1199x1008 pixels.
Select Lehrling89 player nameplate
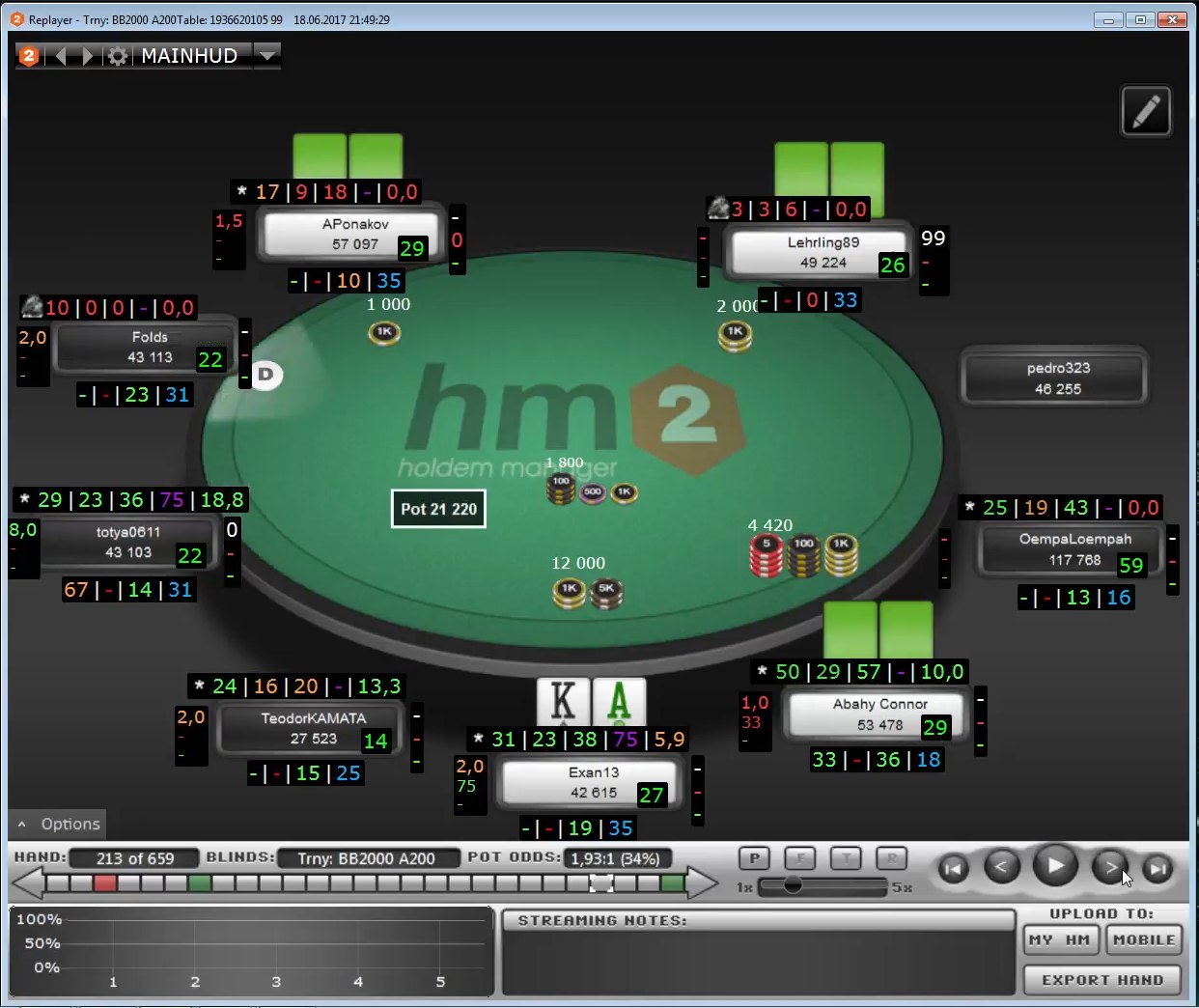tap(821, 252)
